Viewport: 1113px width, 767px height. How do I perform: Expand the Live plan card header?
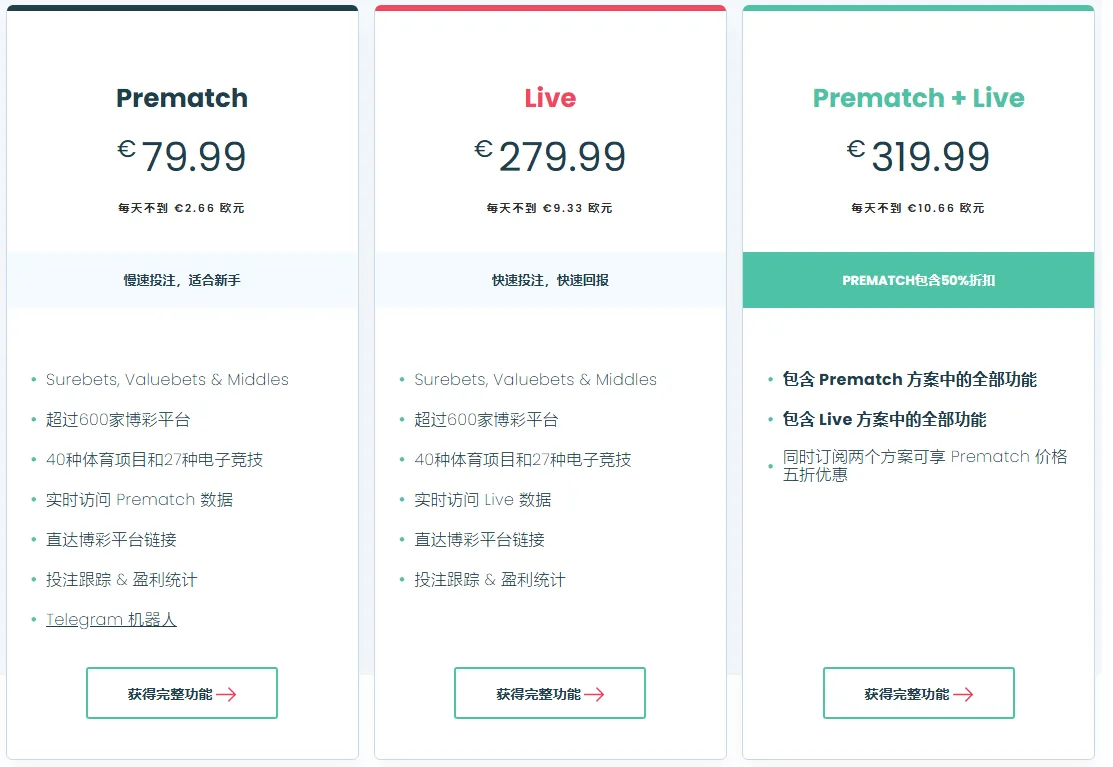tap(550, 98)
